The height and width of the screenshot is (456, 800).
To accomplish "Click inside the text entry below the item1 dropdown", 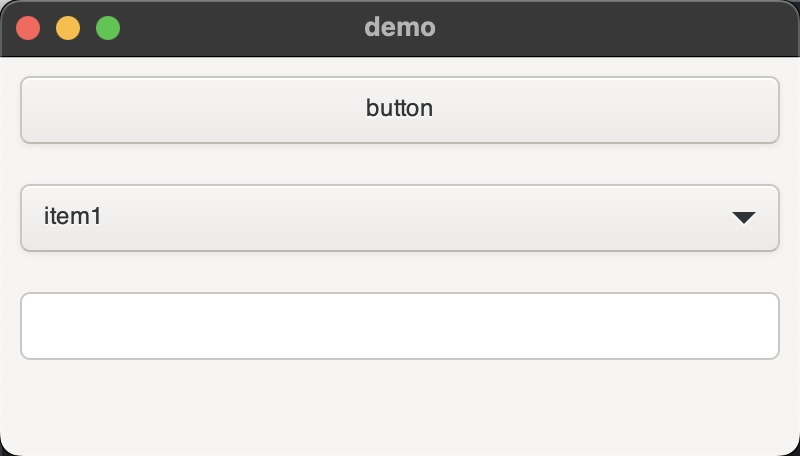I will [399, 325].
